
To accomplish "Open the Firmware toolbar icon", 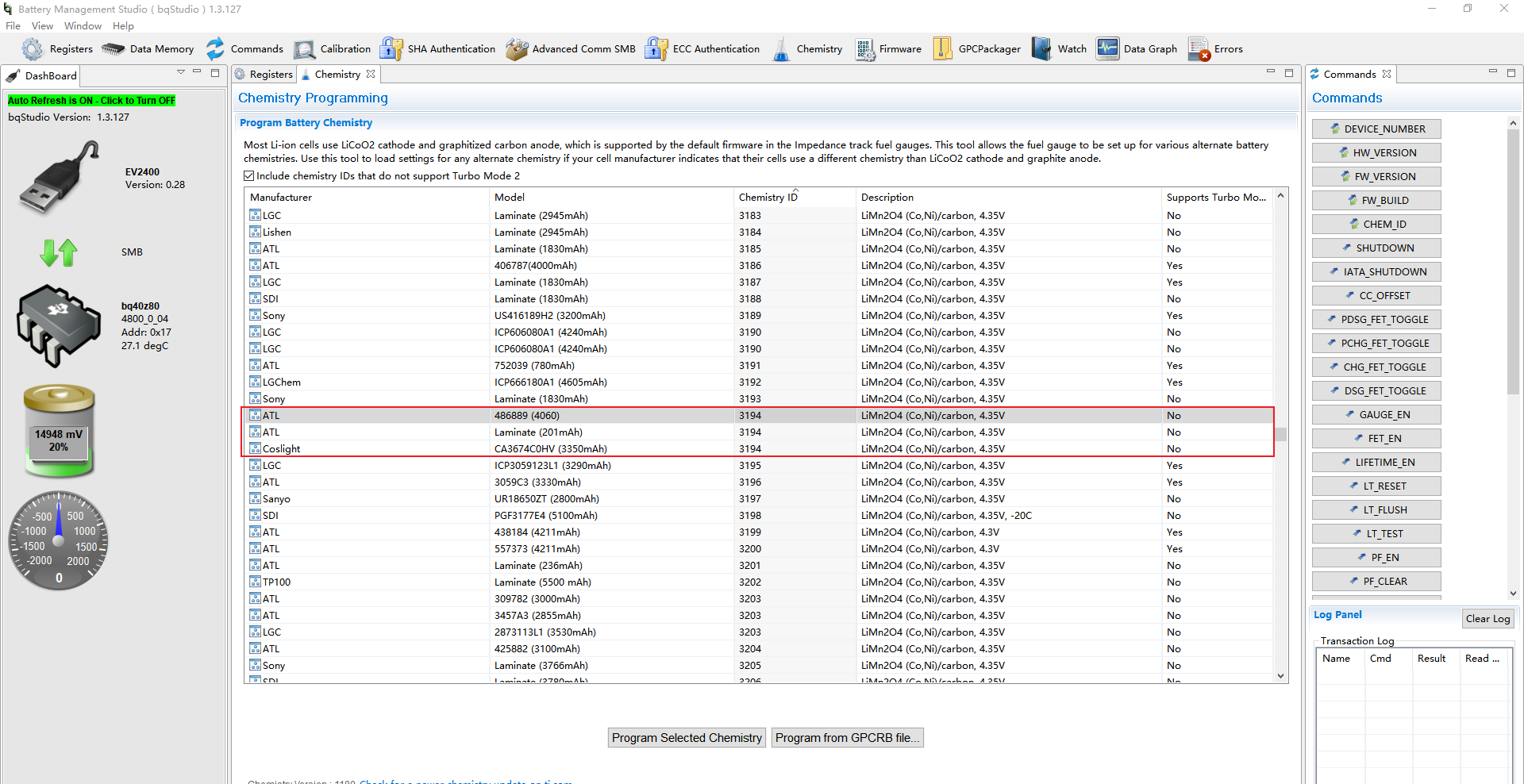I will tap(864, 49).
